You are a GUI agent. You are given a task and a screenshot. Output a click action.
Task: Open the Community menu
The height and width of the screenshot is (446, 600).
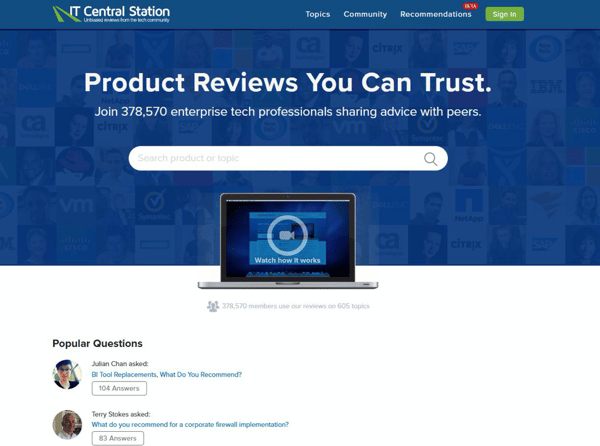(x=365, y=14)
